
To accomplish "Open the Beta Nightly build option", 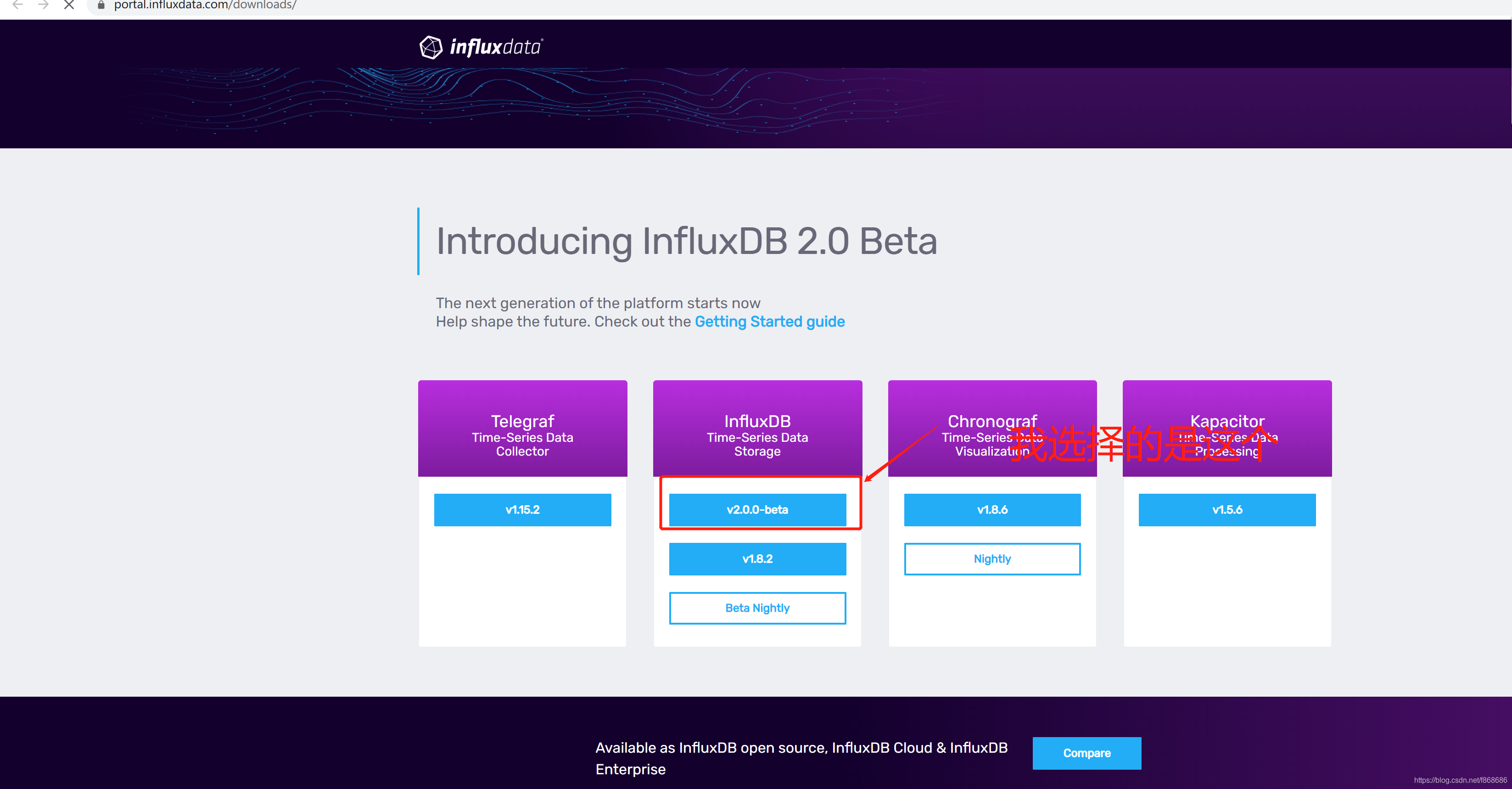I will [x=757, y=608].
